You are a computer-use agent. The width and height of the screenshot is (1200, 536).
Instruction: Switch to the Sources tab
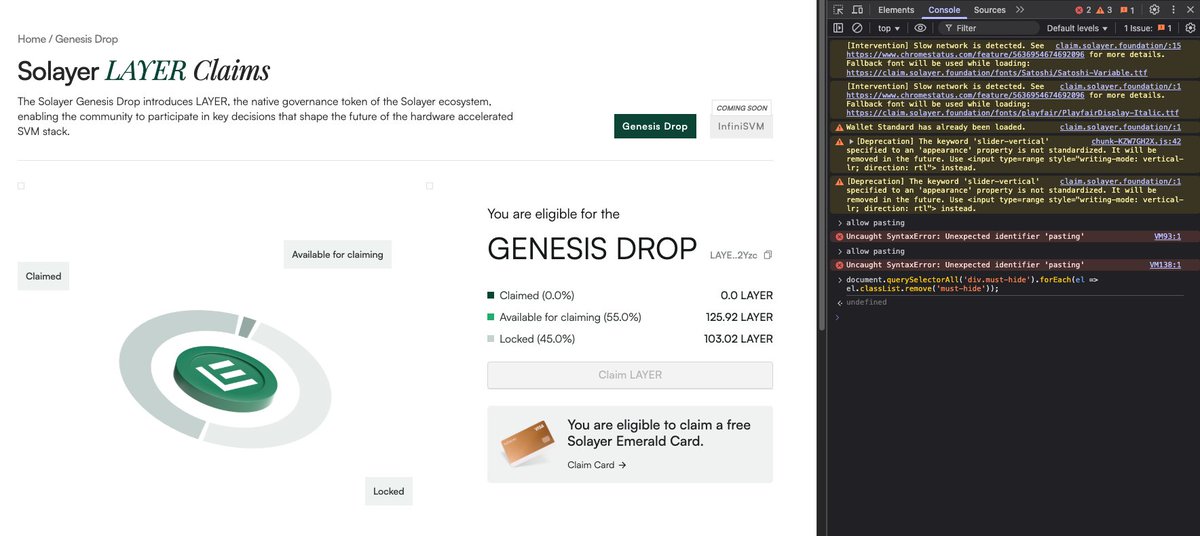pyautogui.click(x=989, y=10)
